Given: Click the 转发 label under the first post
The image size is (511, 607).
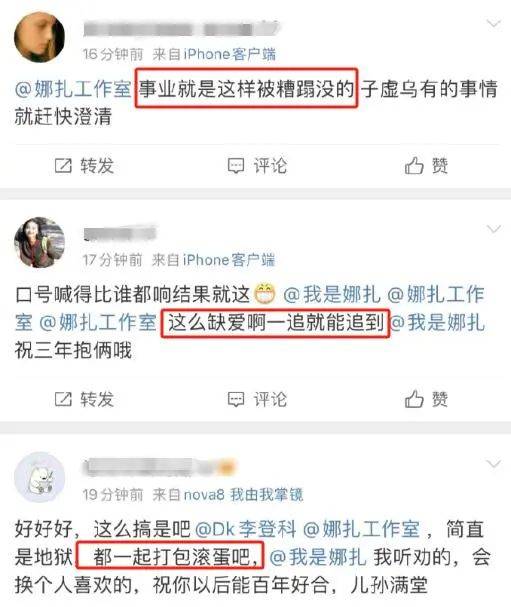Looking at the screenshot, I should pyautogui.click(x=97, y=166).
